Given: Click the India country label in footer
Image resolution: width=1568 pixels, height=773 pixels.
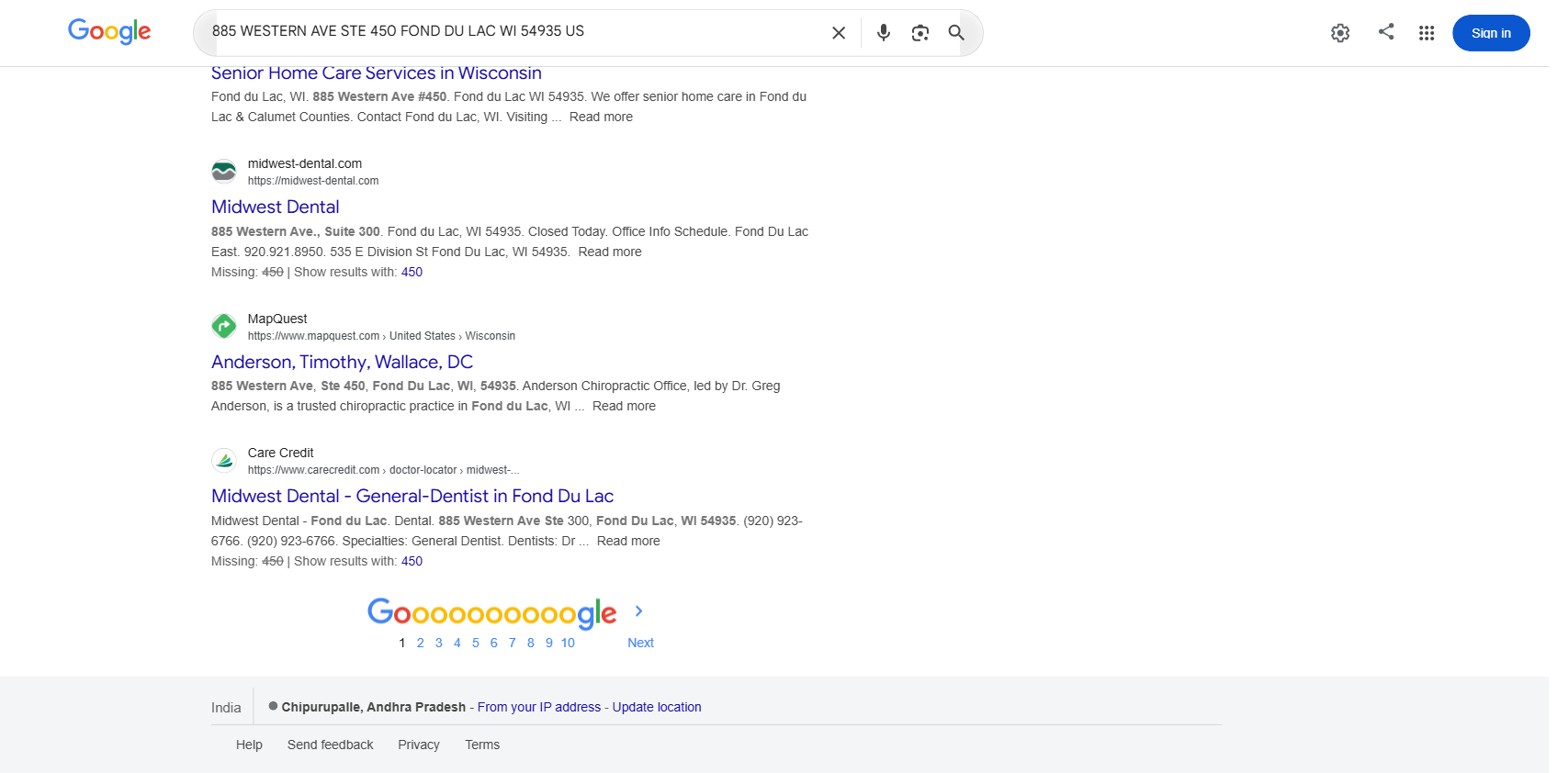Looking at the screenshot, I should [x=226, y=708].
